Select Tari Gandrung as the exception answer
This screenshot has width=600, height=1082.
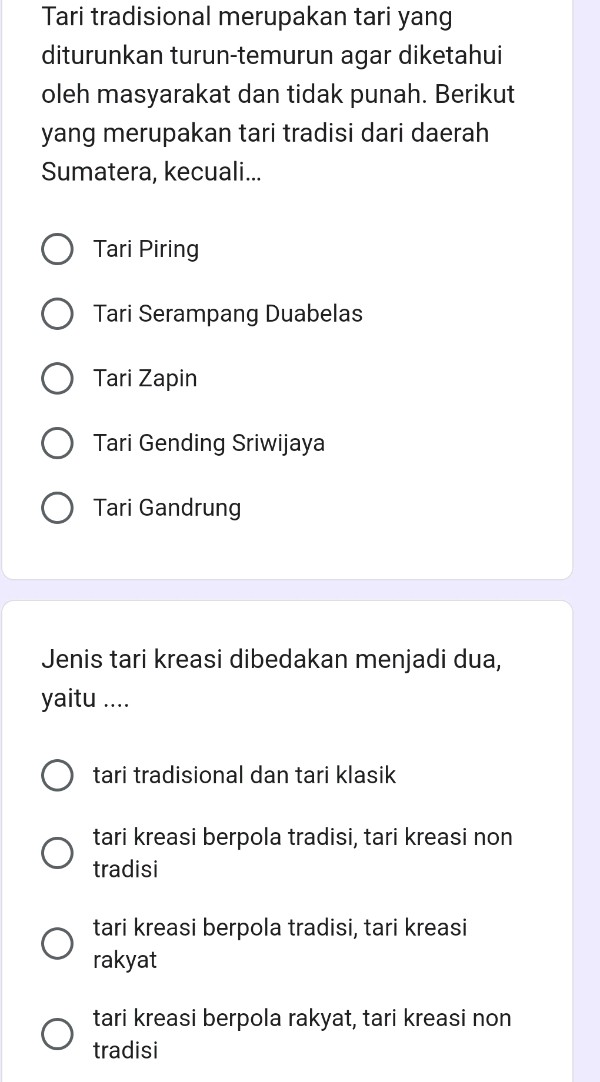57,508
